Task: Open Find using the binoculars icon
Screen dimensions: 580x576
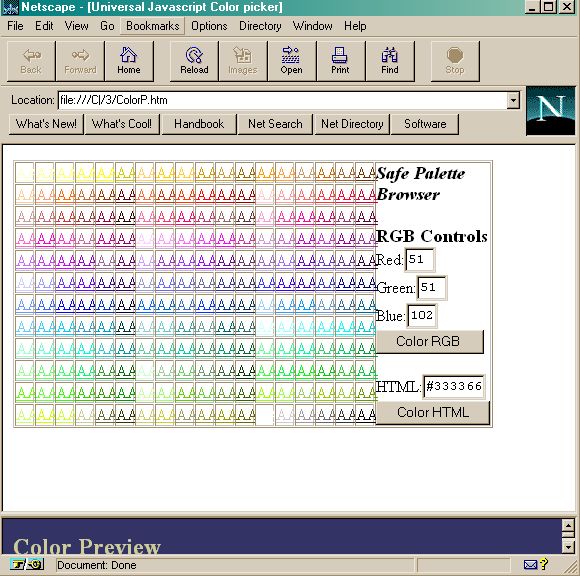Action: tap(390, 61)
